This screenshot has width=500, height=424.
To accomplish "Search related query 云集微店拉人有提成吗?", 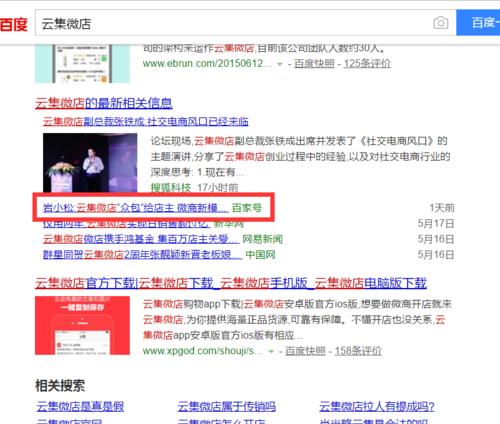I will coord(377,407).
